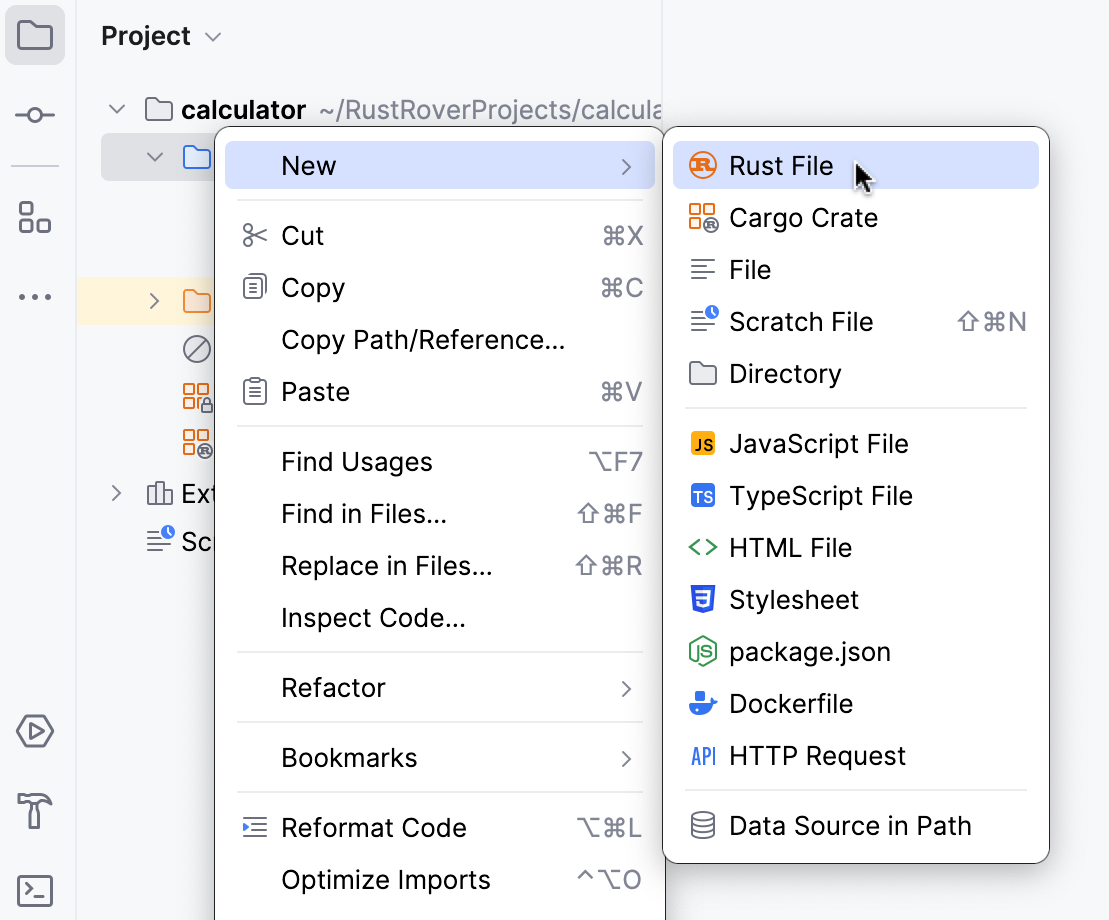Click the Cargo Crate icon in submenu

[703, 218]
